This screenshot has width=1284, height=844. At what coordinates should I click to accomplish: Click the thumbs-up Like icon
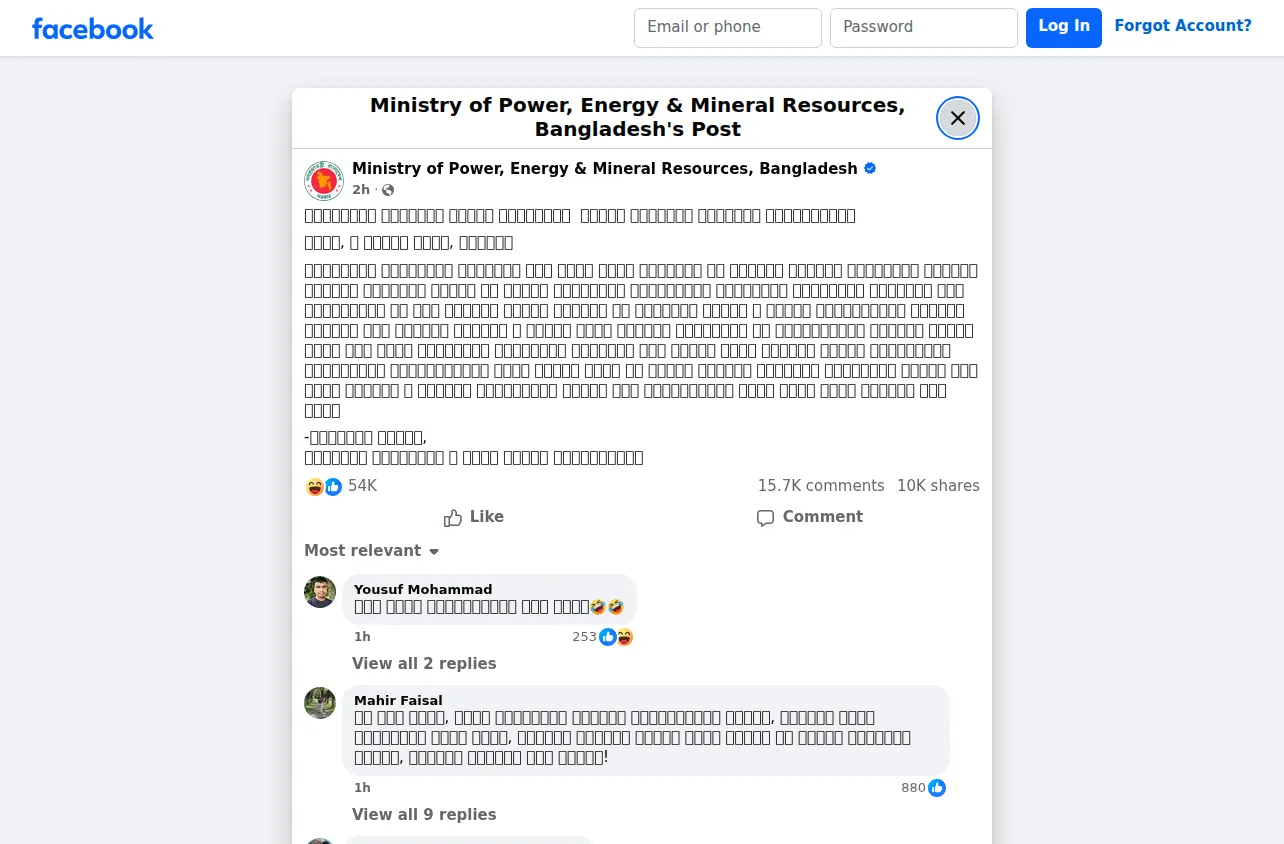pyautogui.click(x=453, y=517)
